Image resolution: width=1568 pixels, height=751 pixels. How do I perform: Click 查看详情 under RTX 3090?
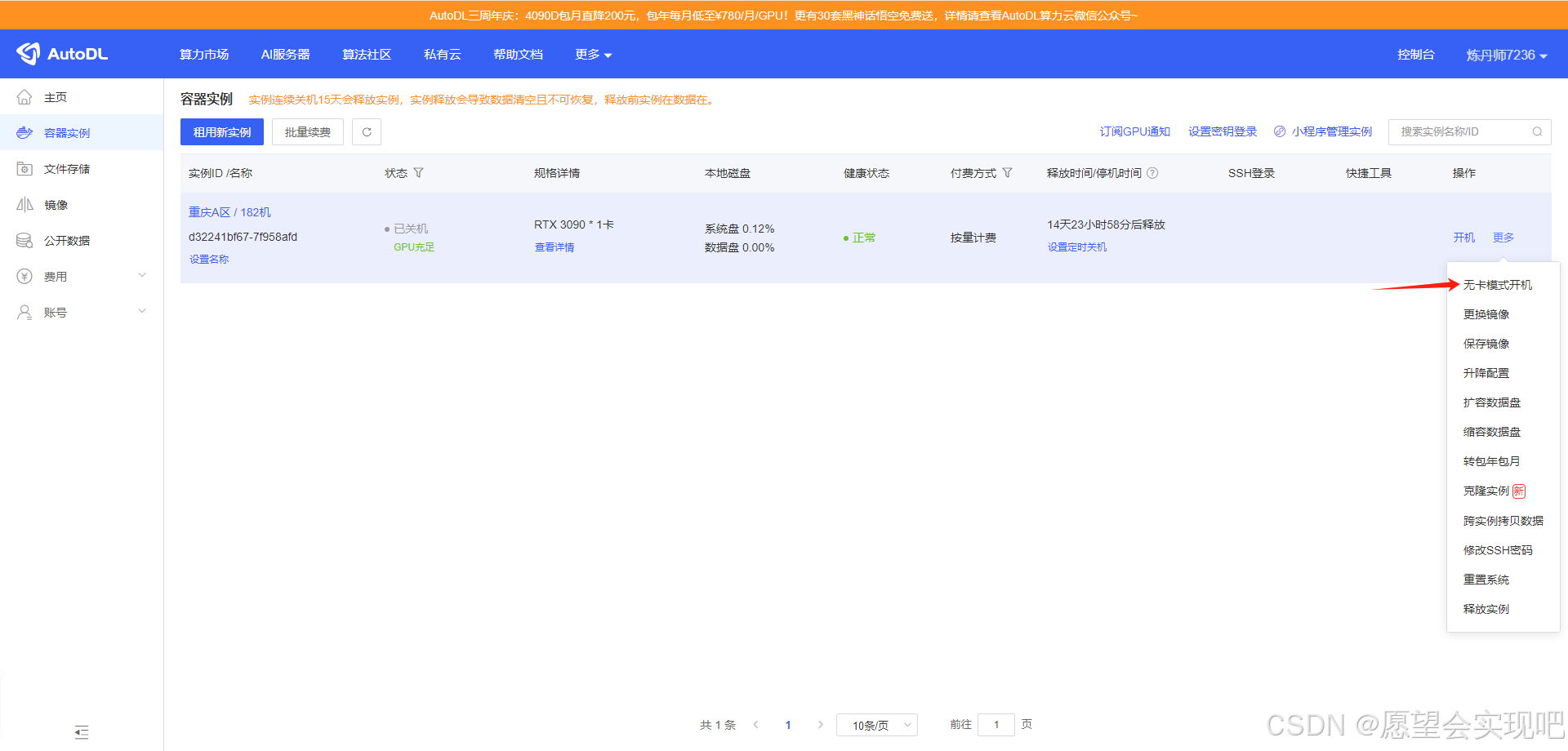click(x=555, y=247)
